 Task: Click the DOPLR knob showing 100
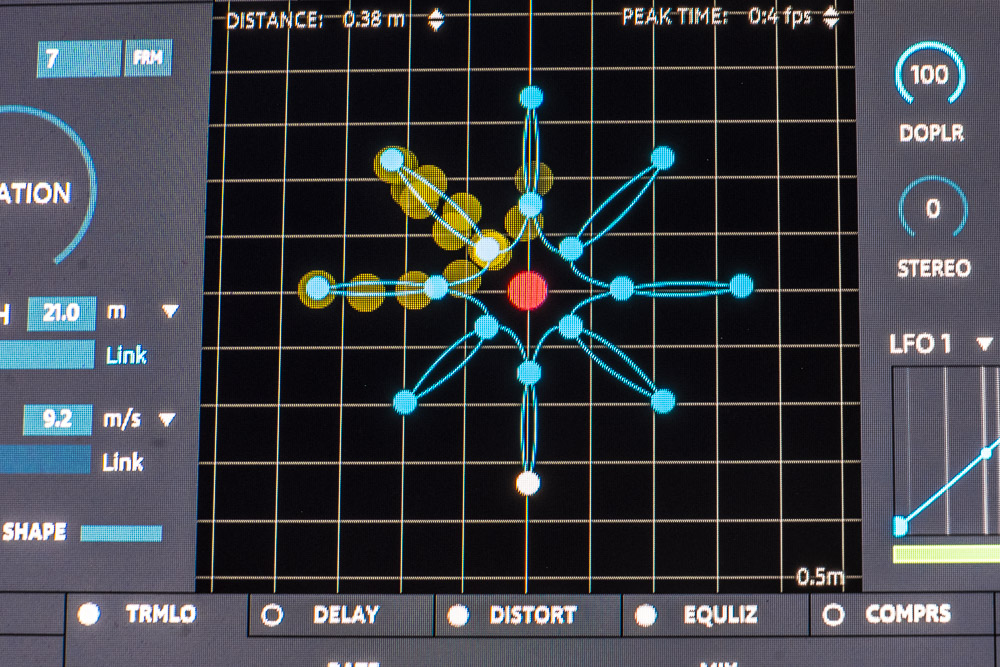[930, 75]
